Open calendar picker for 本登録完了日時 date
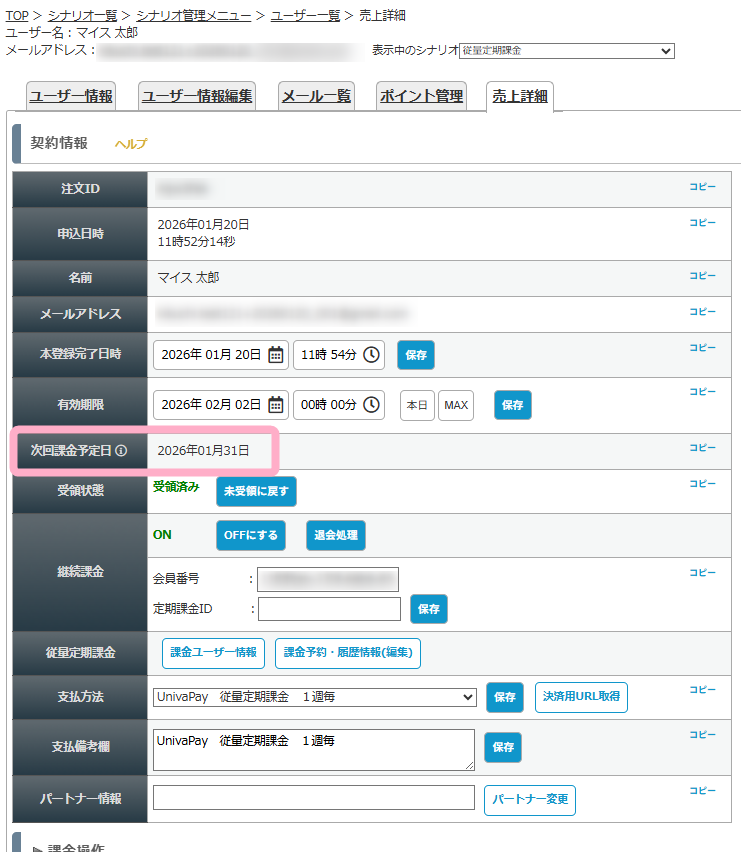 tap(277, 354)
